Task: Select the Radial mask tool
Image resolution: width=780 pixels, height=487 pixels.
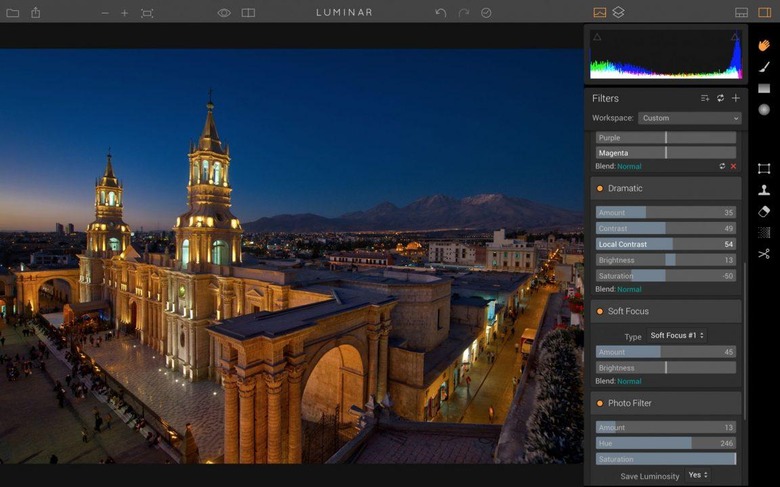Action: tap(764, 109)
